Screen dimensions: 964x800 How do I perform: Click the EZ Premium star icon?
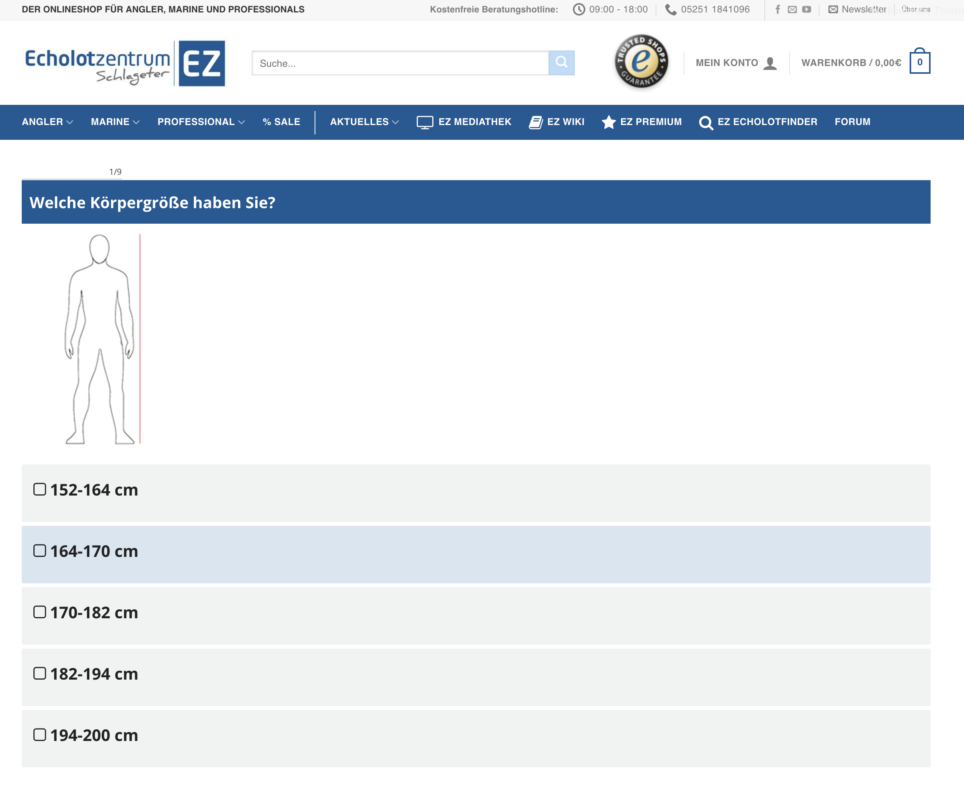pos(609,122)
